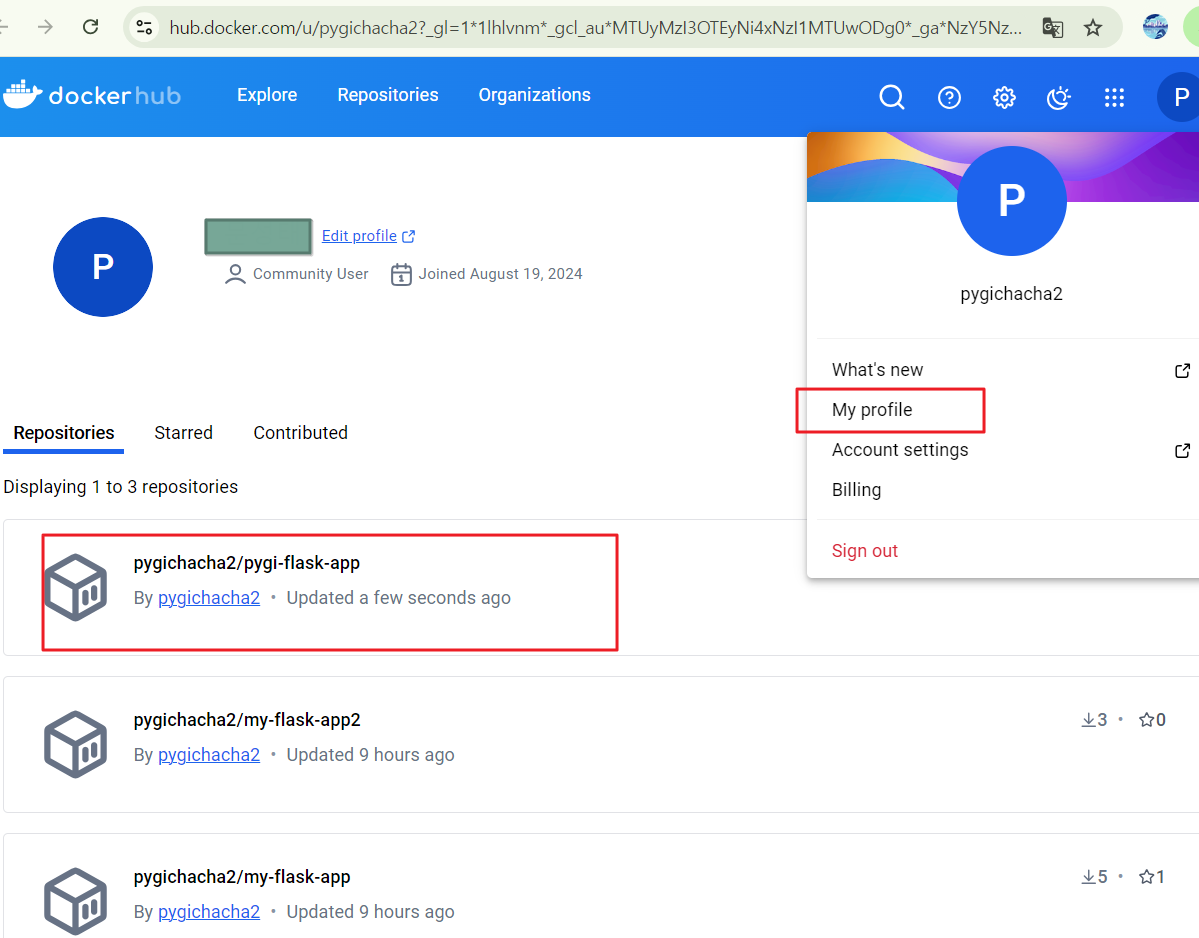1199x938 pixels.
Task: Open the Organizations menu
Action: [535, 95]
